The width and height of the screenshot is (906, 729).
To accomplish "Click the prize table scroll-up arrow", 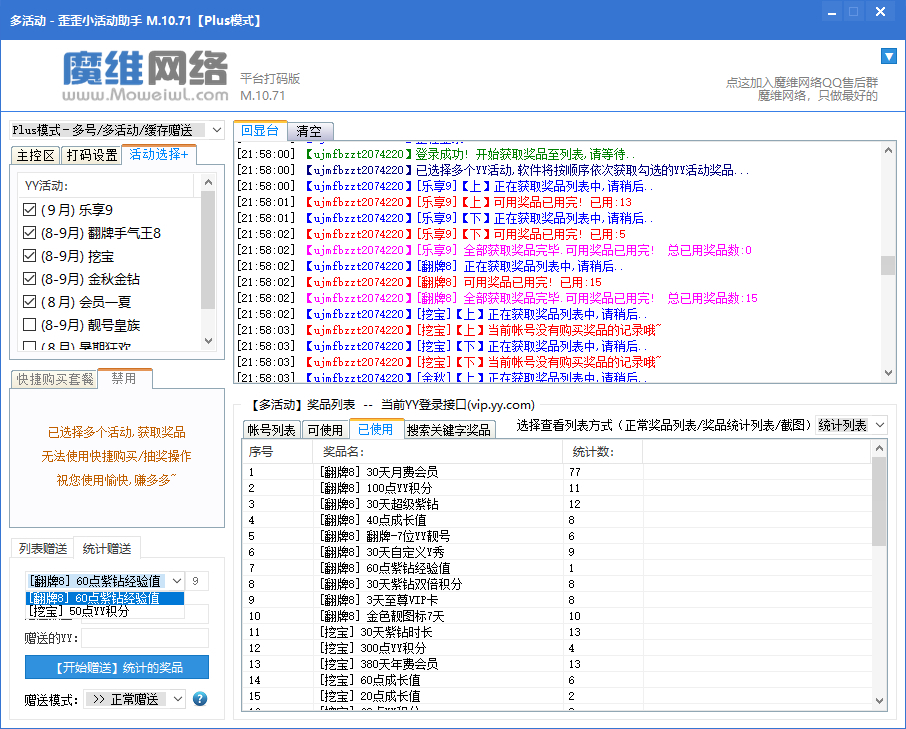I will 879,448.
